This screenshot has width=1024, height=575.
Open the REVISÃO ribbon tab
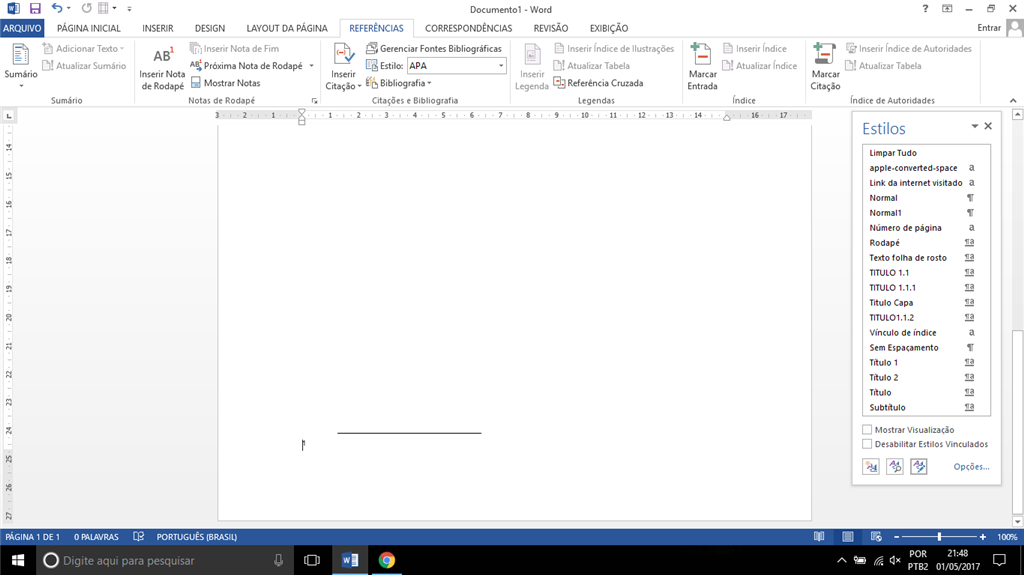coord(551,28)
